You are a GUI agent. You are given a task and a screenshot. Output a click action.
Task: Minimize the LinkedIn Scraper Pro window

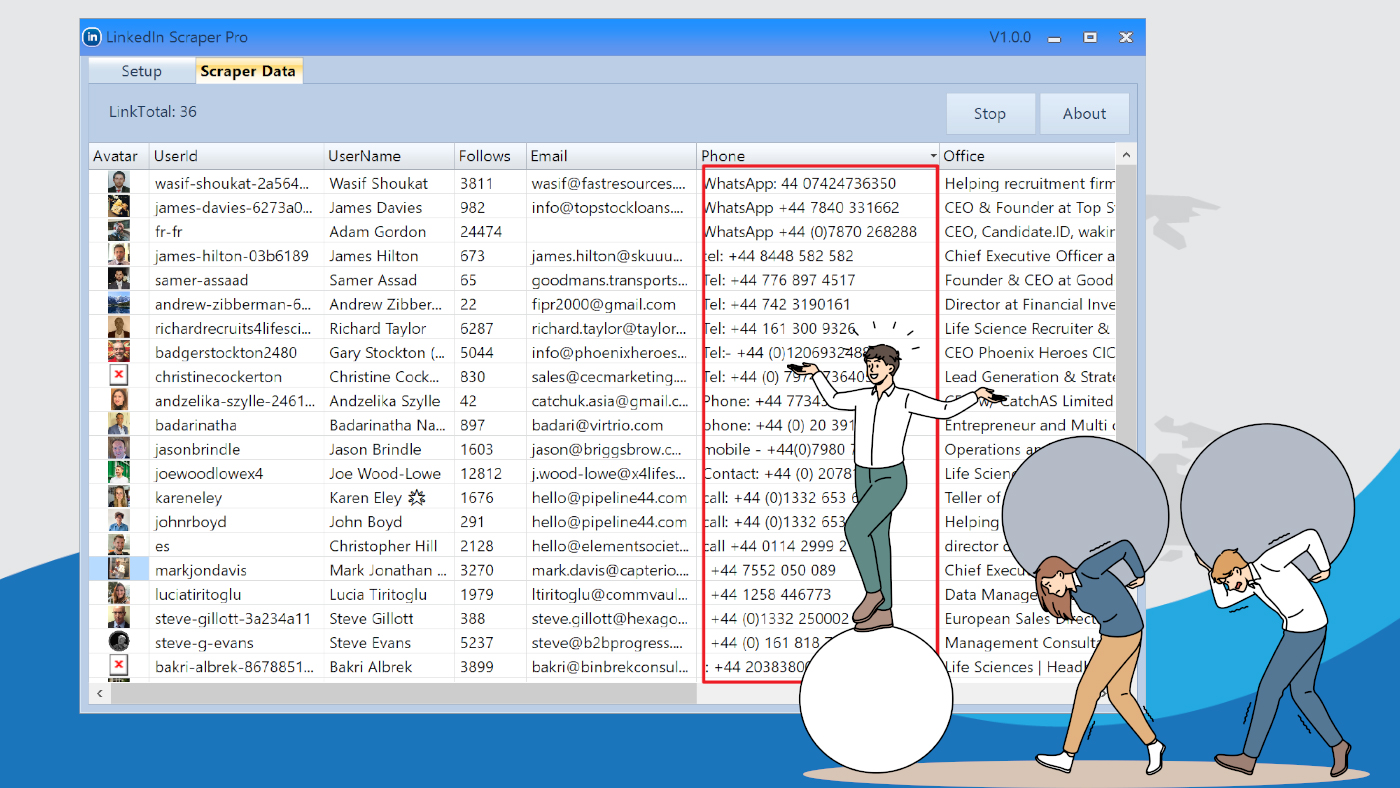(1054, 38)
